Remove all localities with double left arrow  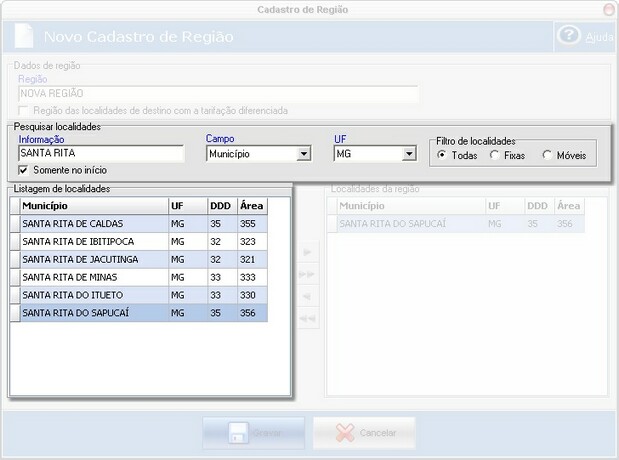[x=308, y=318]
